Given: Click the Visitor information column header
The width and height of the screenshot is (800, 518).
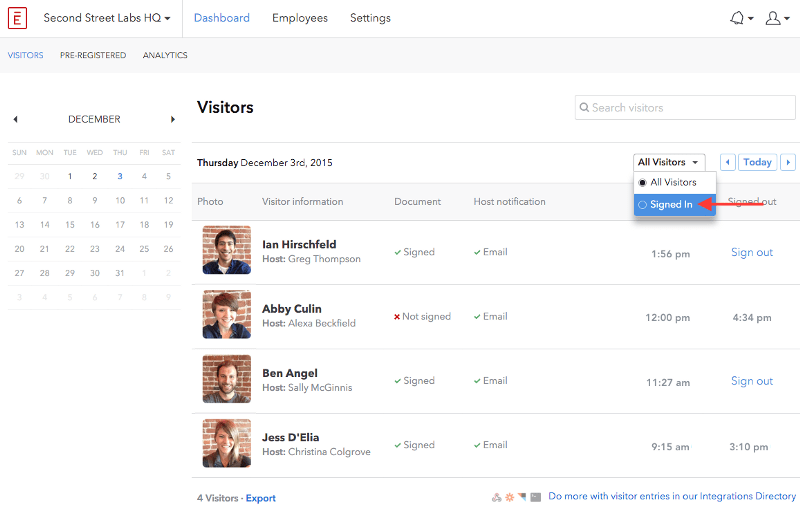Looking at the screenshot, I should [x=303, y=202].
